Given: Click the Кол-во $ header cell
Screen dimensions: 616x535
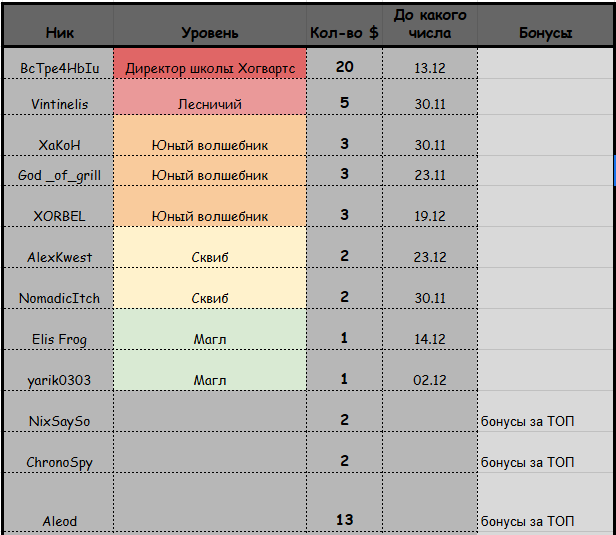Looking at the screenshot, I should pos(344,26).
